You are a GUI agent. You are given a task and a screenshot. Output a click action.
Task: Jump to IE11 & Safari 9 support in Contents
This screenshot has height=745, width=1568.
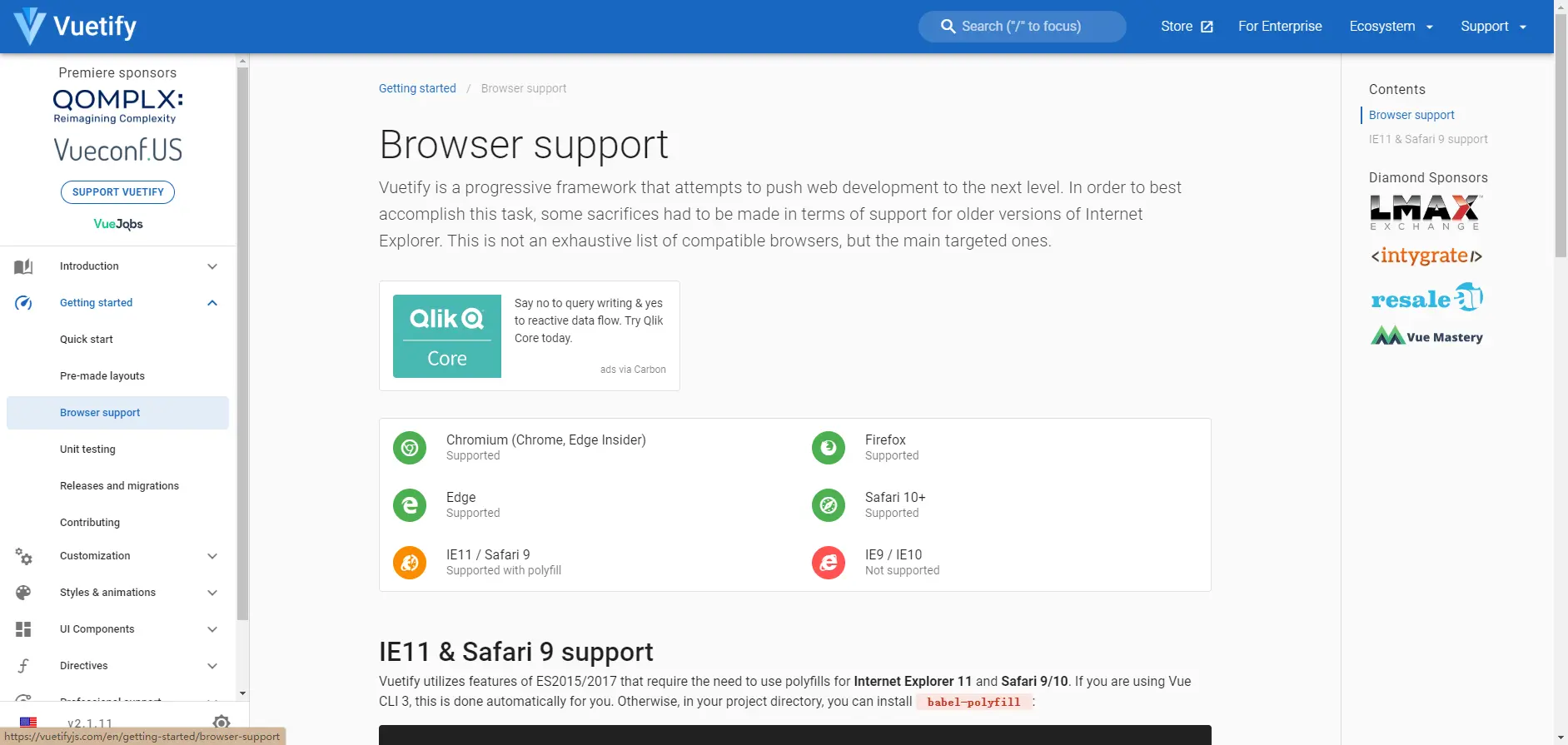1428,139
